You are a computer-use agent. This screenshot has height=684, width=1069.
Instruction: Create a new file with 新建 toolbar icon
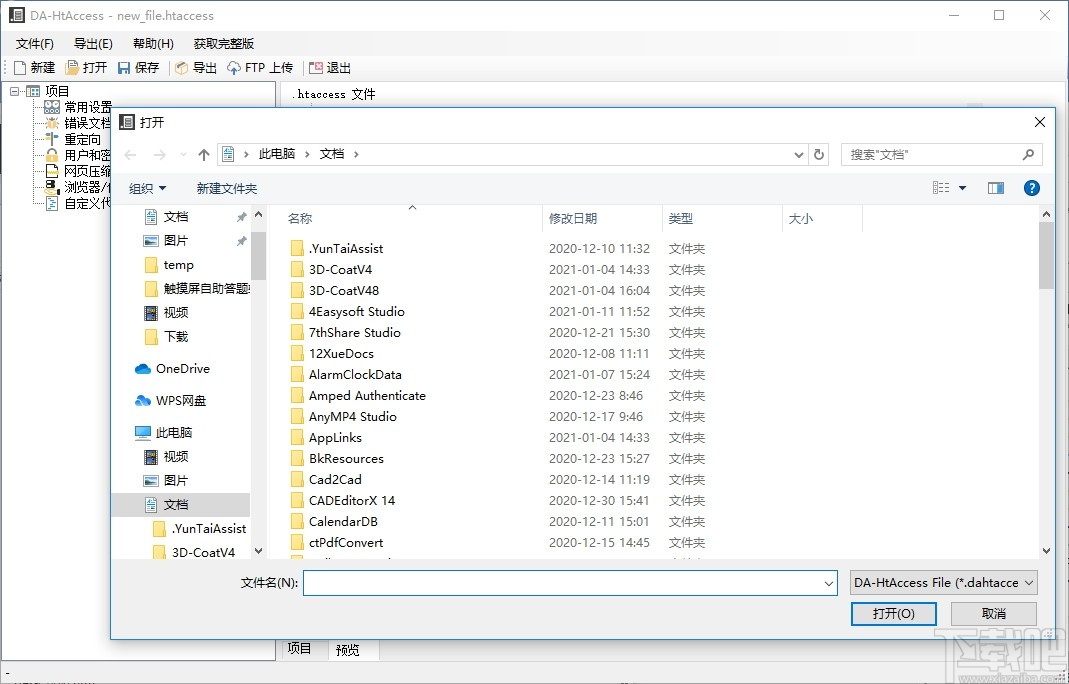coord(35,67)
